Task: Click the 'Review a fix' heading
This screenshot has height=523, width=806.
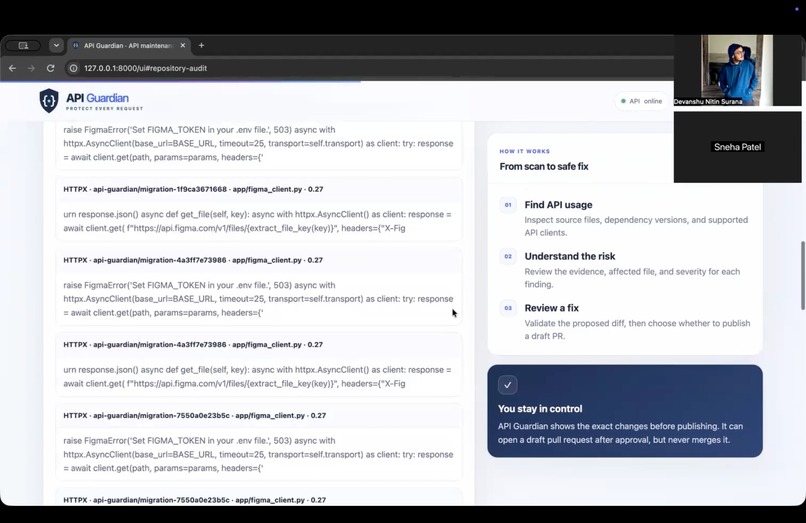Action: [x=552, y=308]
